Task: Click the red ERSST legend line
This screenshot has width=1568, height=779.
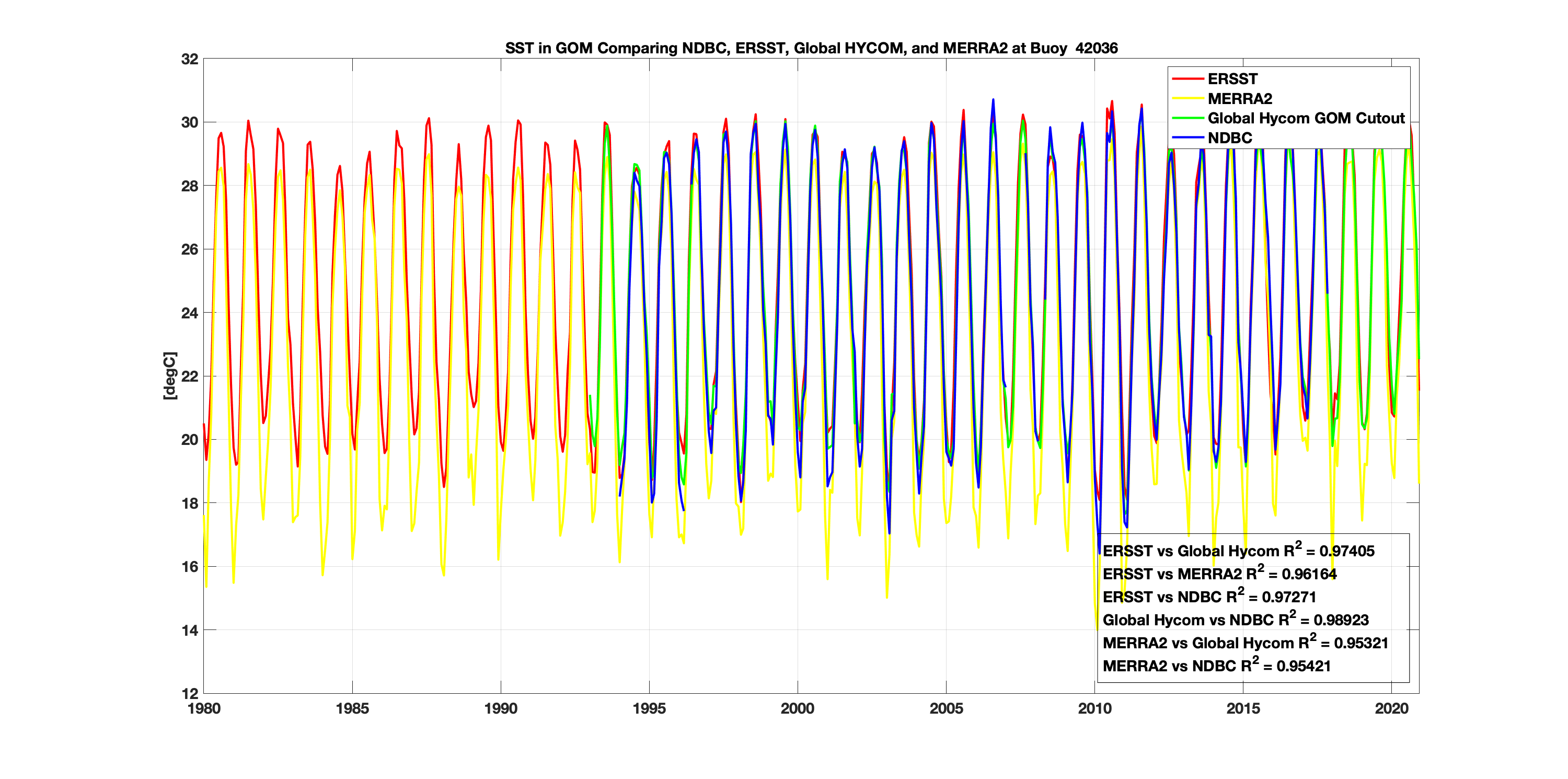Action: tap(1187, 79)
